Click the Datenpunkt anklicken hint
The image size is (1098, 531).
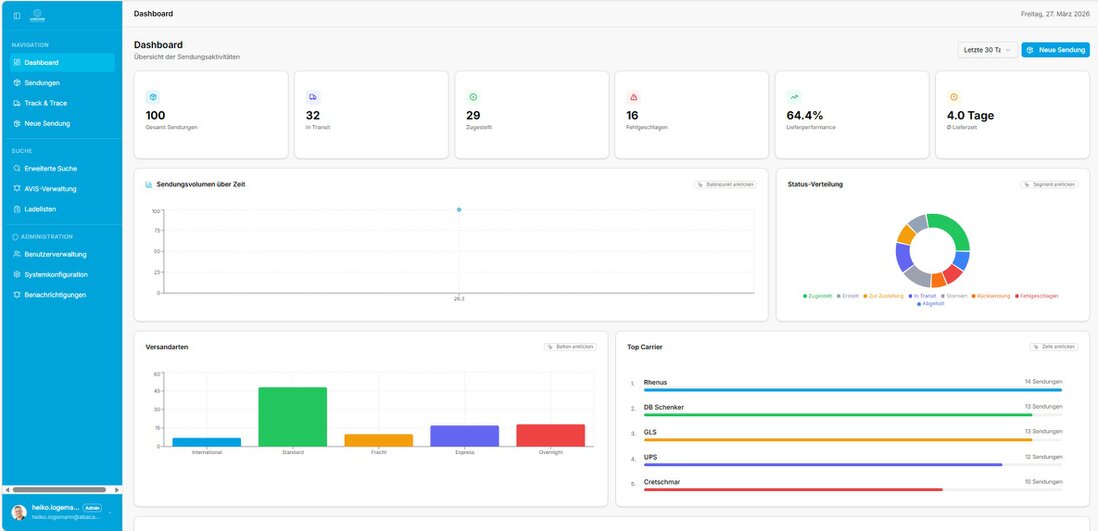coord(725,185)
